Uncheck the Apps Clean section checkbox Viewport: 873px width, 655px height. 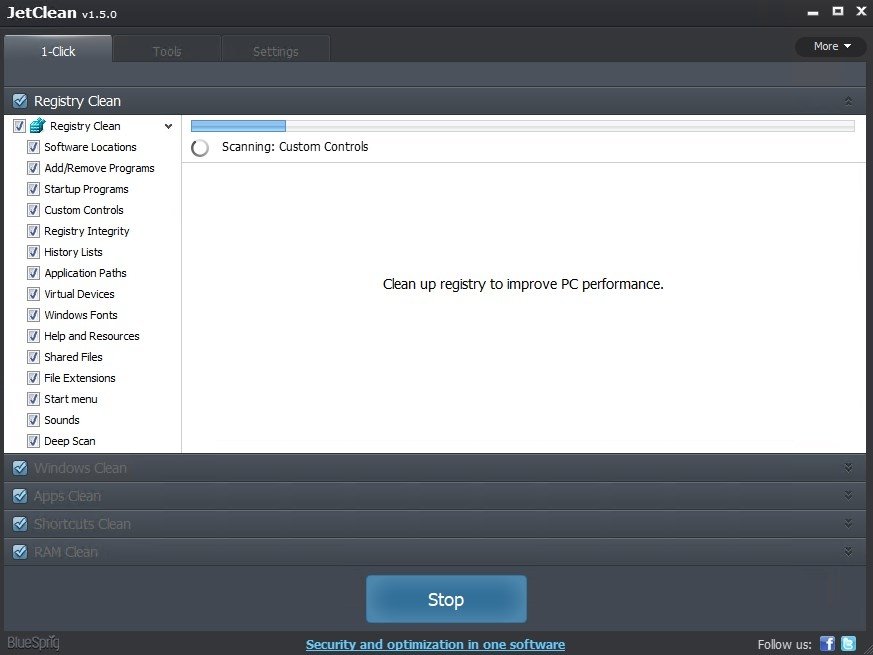20,496
